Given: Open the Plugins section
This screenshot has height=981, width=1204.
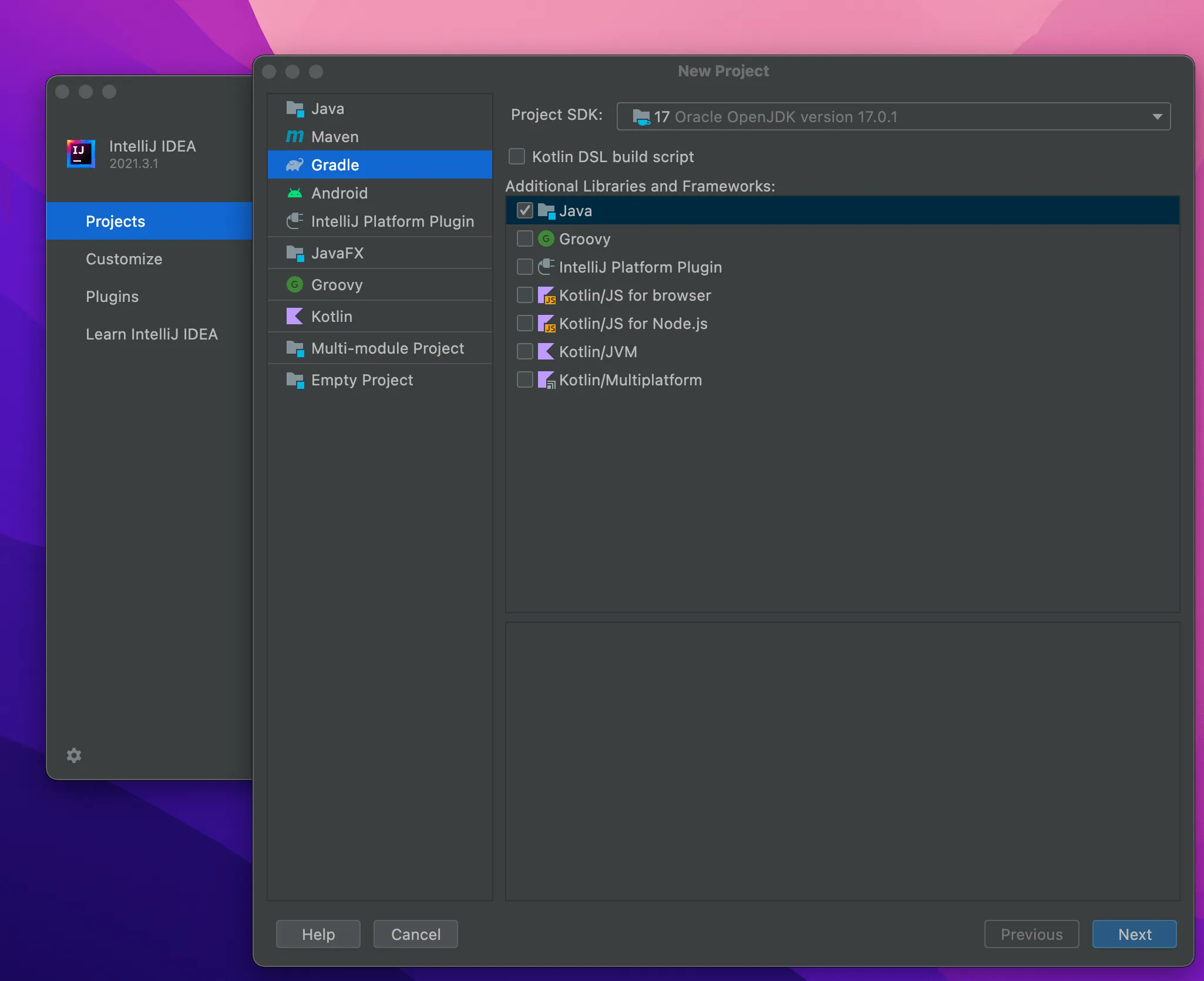Looking at the screenshot, I should [x=112, y=297].
